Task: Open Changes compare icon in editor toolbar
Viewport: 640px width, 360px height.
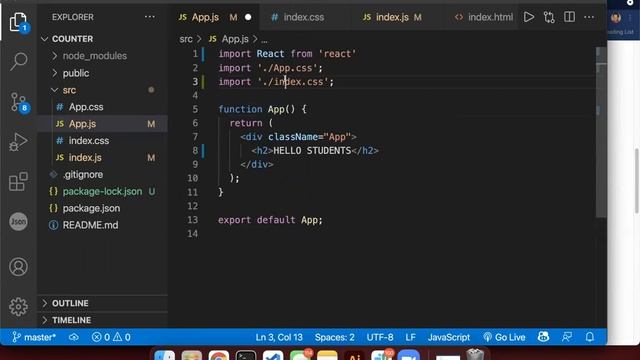Action: point(549,17)
